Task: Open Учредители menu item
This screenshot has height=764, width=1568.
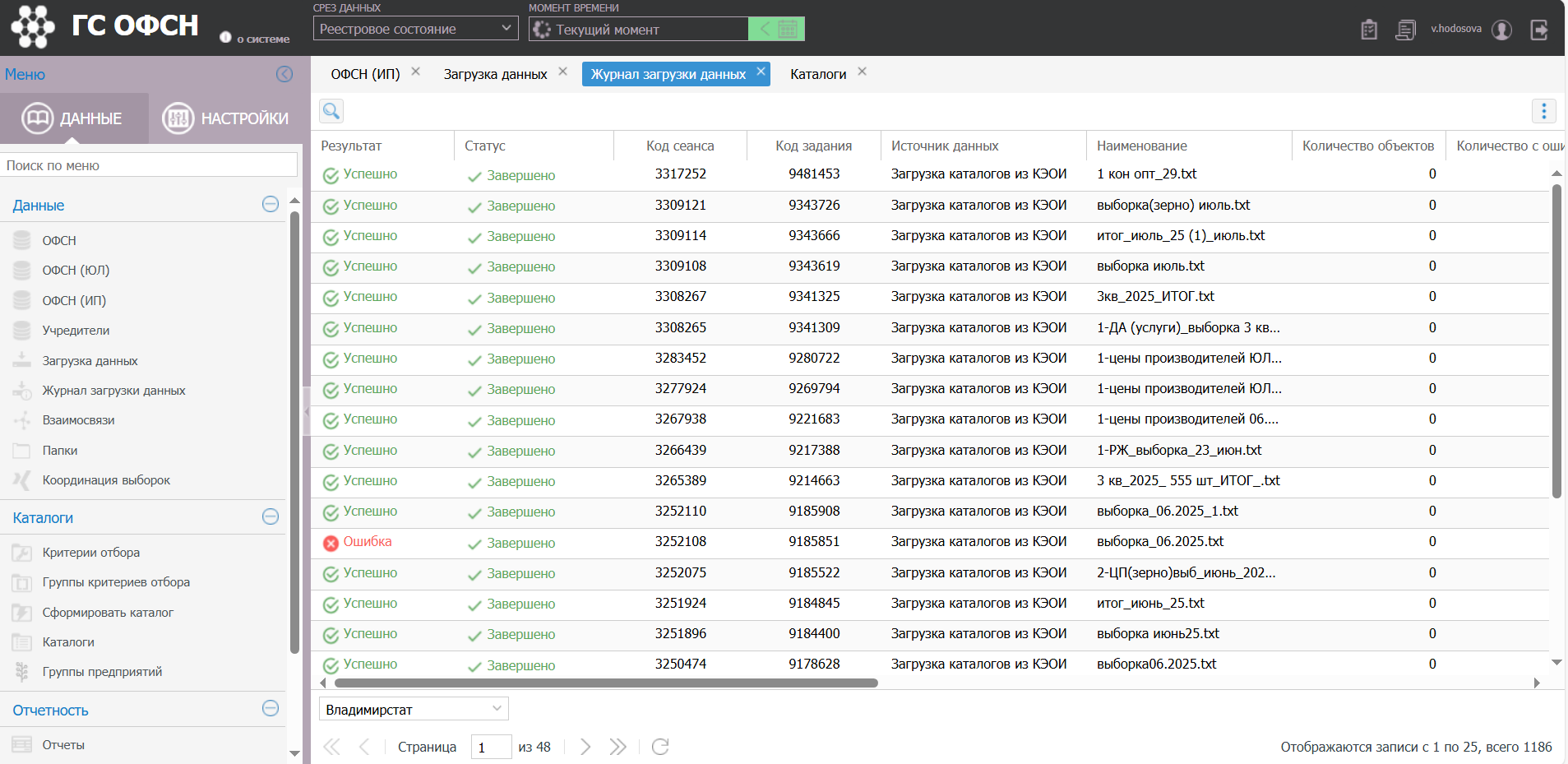Action: pyautogui.click(x=76, y=330)
